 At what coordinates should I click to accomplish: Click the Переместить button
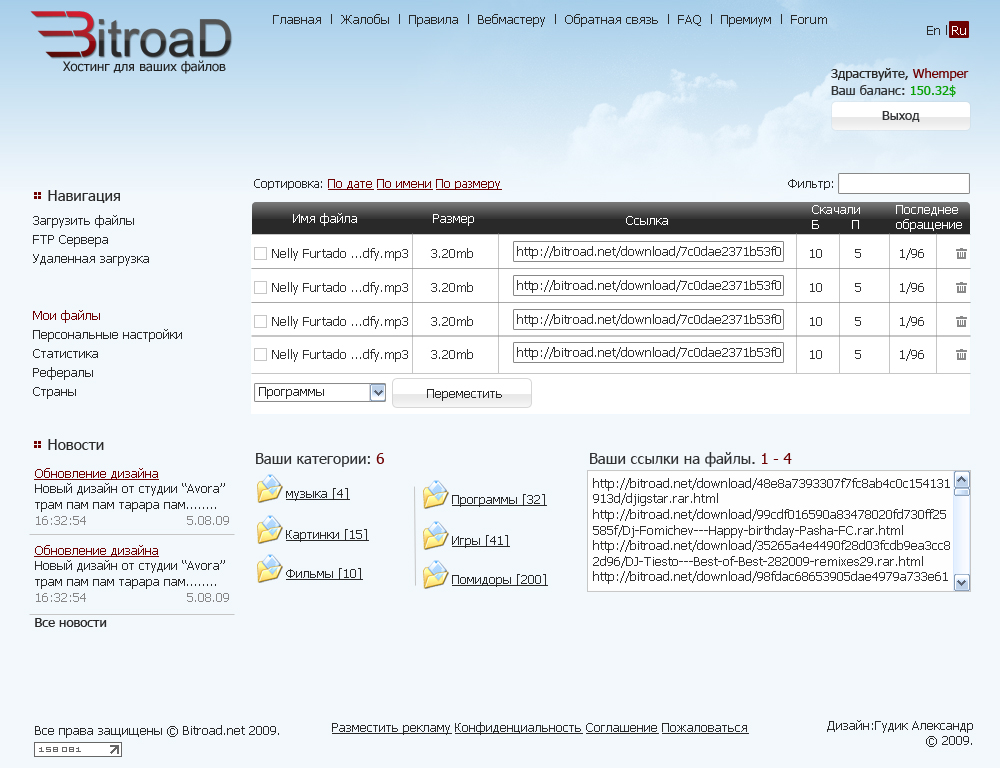[462, 393]
